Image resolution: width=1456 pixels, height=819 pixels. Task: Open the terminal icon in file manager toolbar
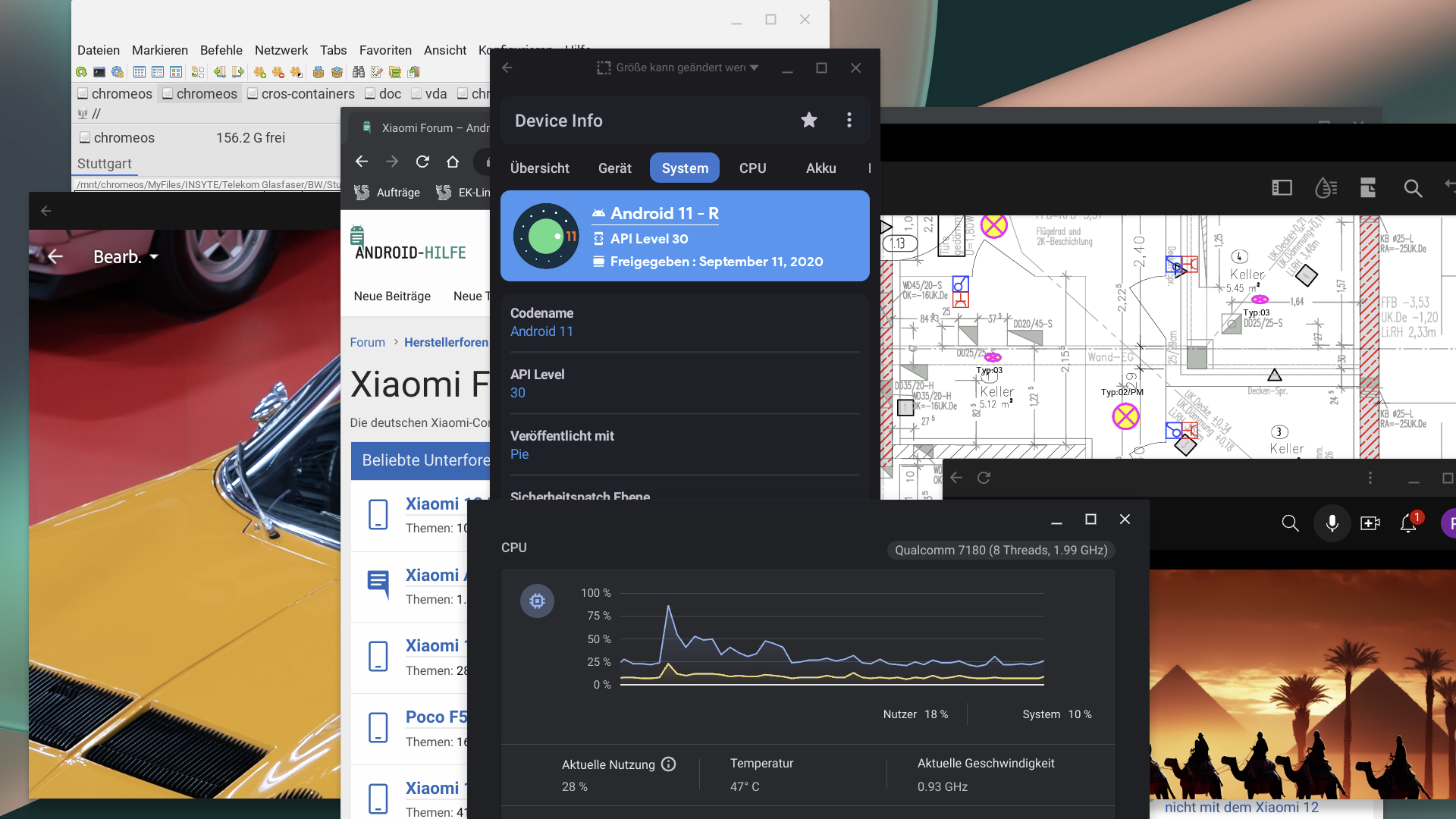pyautogui.click(x=99, y=72)
